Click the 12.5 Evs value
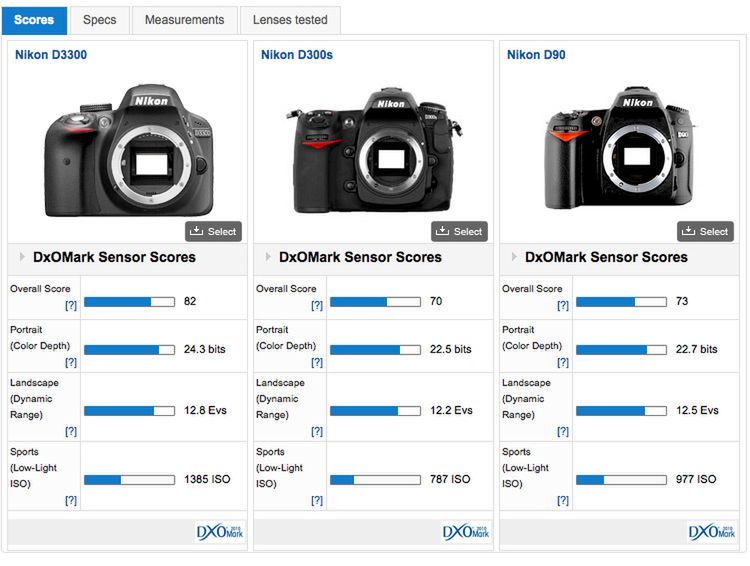 (x=697, y=411)
